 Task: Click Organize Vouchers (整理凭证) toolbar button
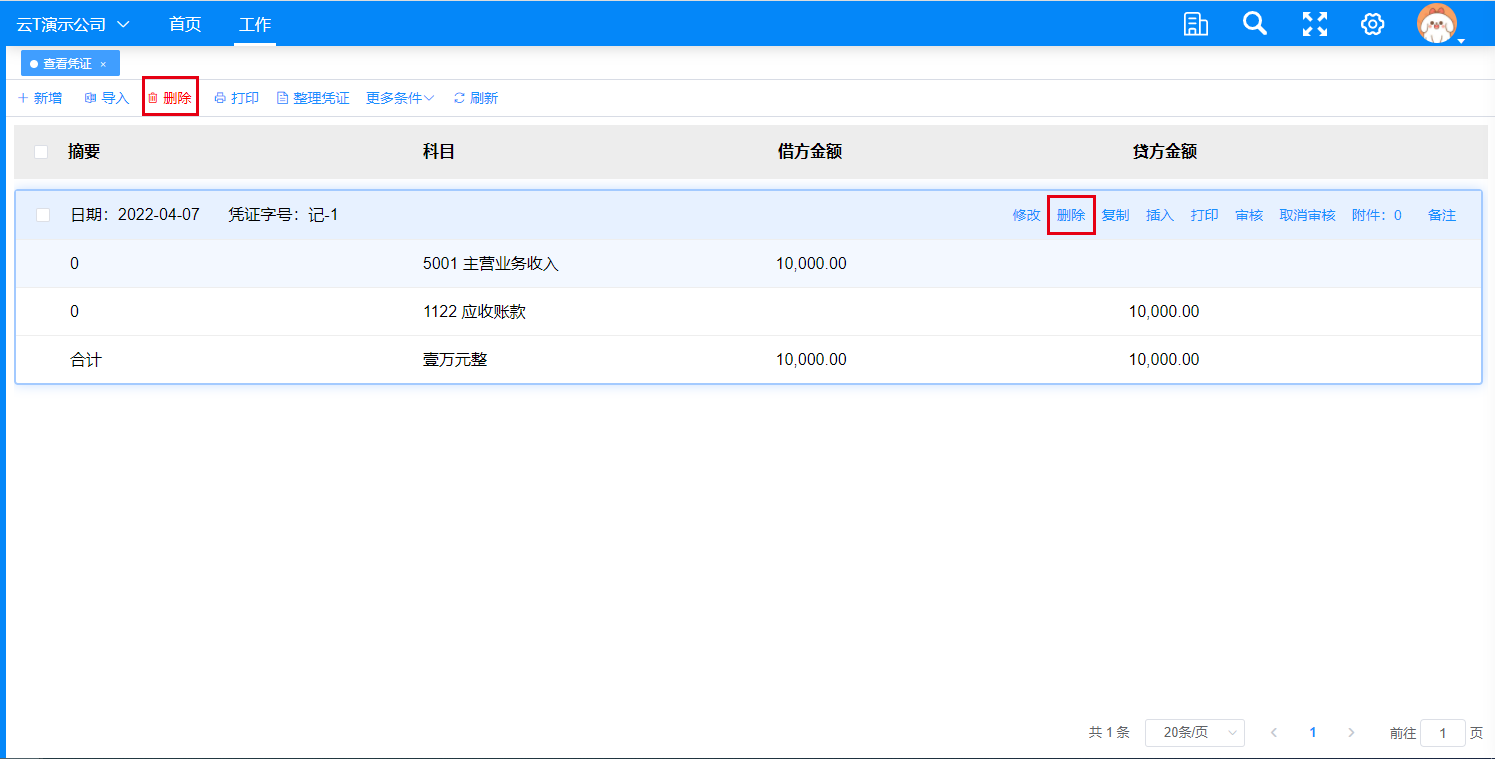click(313, 98)
